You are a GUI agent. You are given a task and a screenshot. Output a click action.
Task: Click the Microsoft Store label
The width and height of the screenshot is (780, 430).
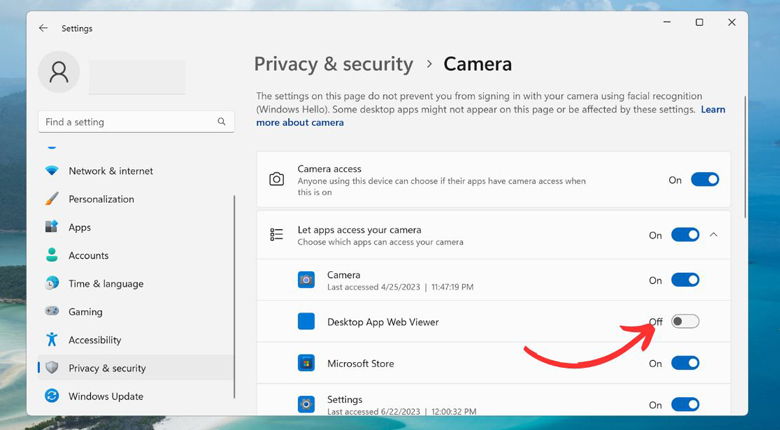coord(360,363)
